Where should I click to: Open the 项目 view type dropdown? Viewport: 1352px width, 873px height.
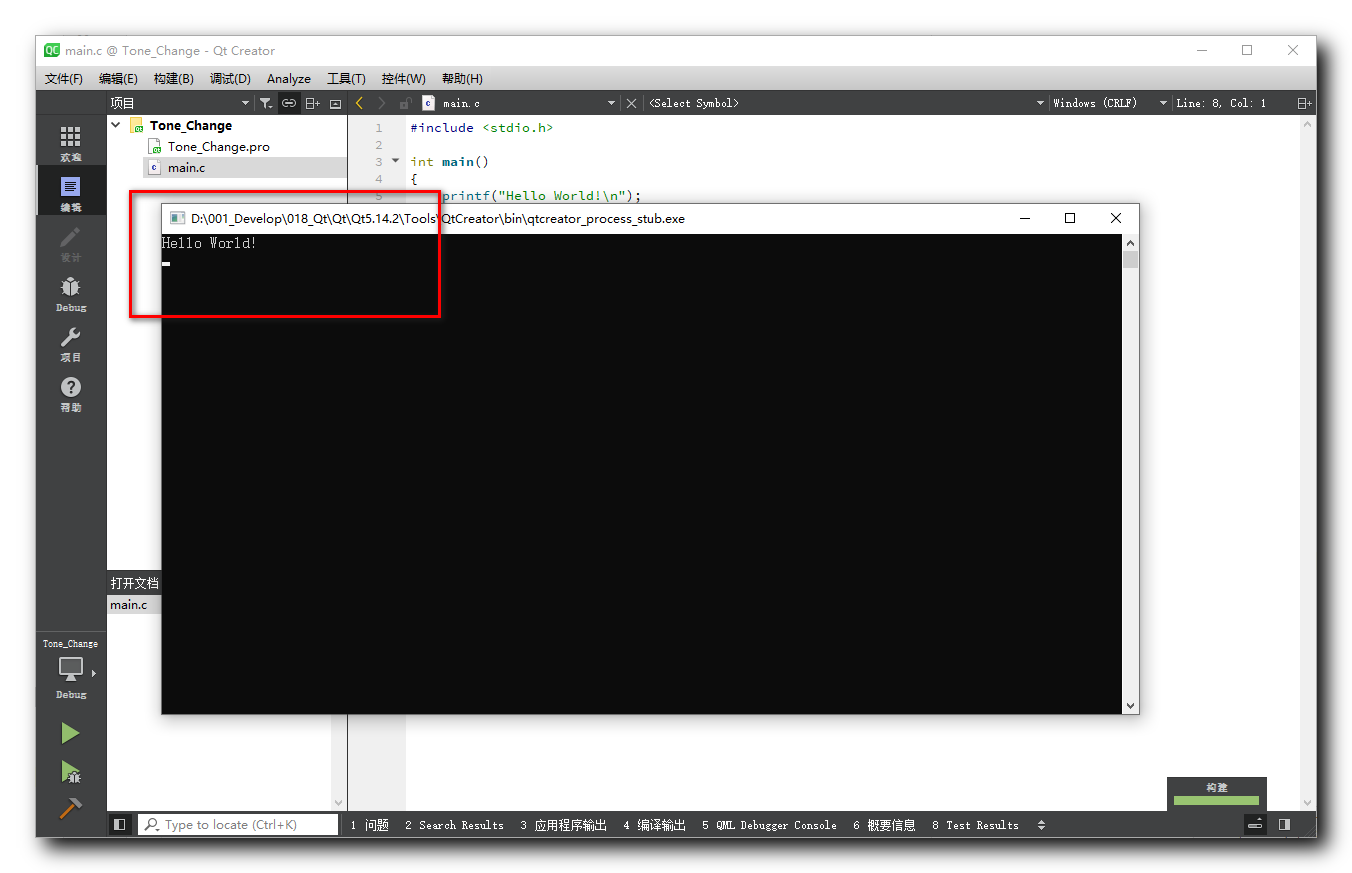[x=180, y=103]
